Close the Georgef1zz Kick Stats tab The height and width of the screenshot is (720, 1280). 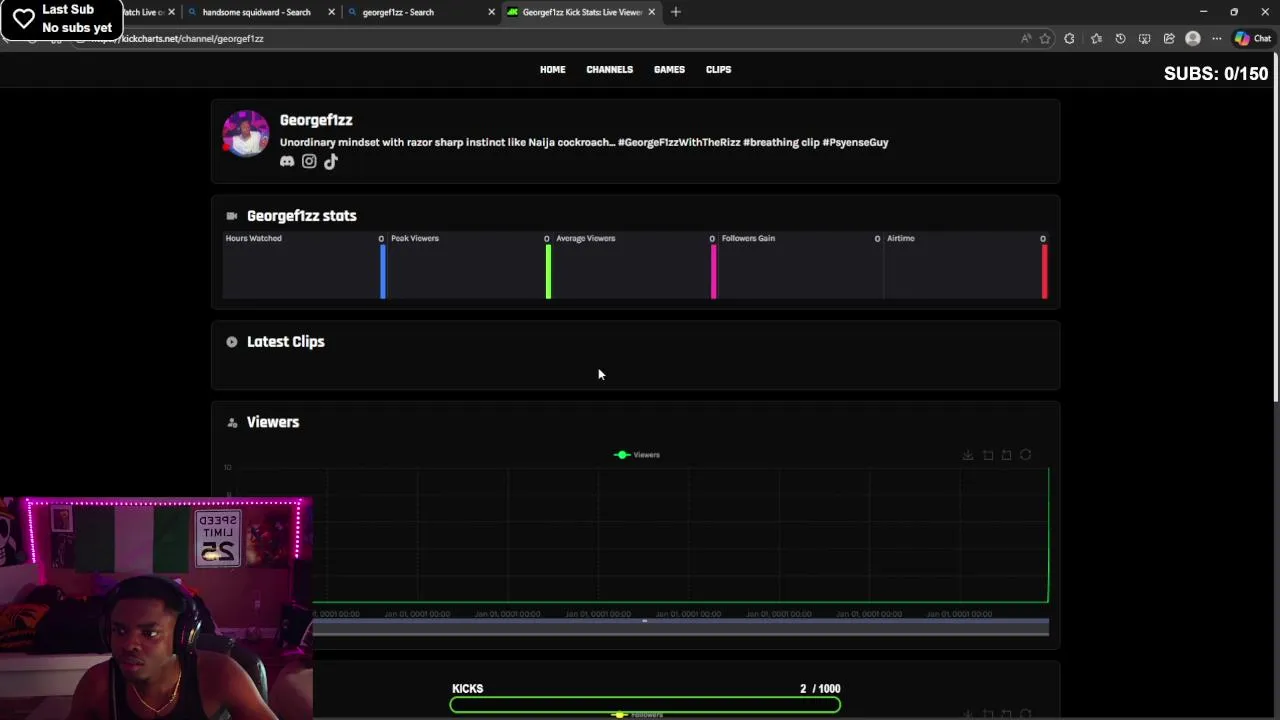point(652,12)
